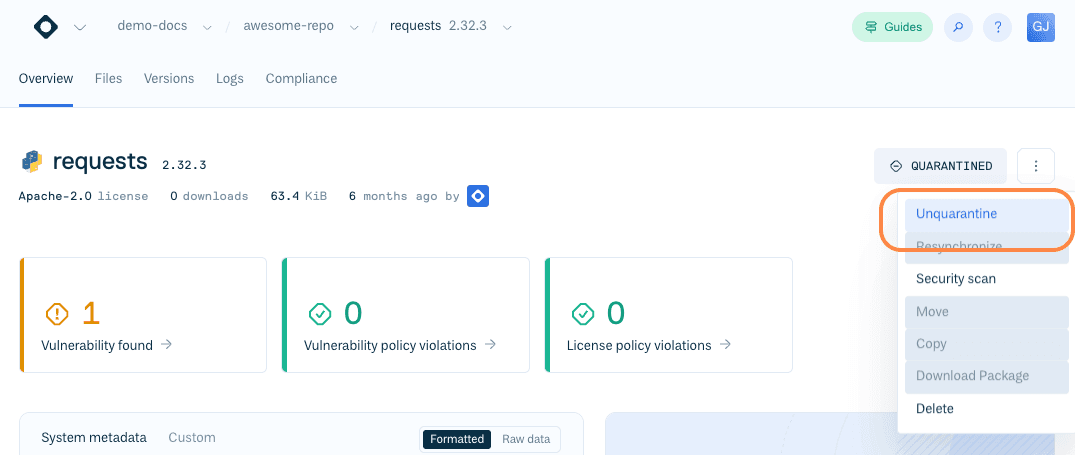This screenshot has height=455, width=1075.
Task: Switch to the Logs tab
Action: 230,79
